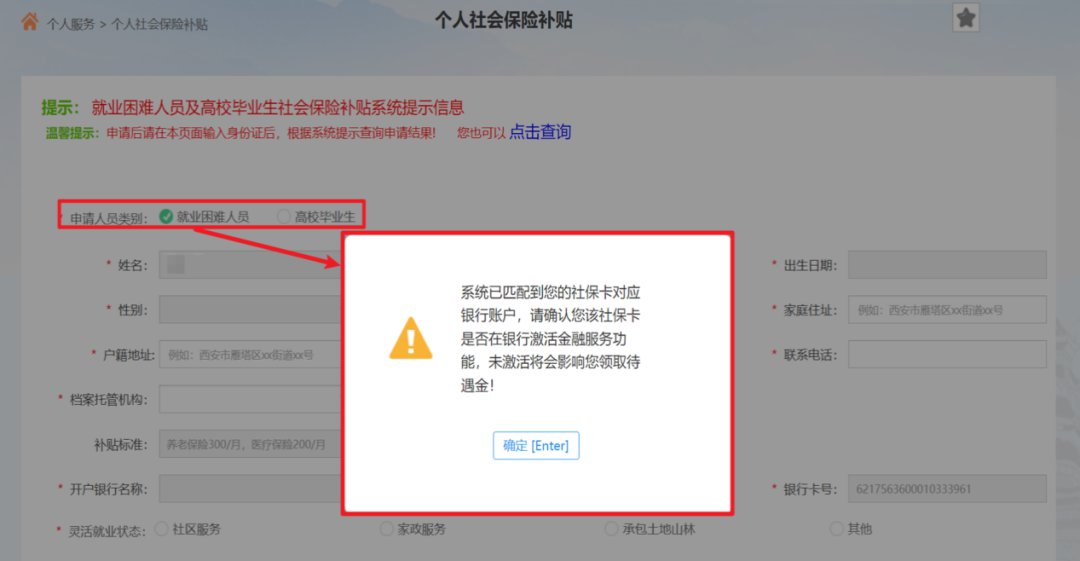Click the star favorite icon
This screenshot has width=1080, height=561.
point(966,18)
